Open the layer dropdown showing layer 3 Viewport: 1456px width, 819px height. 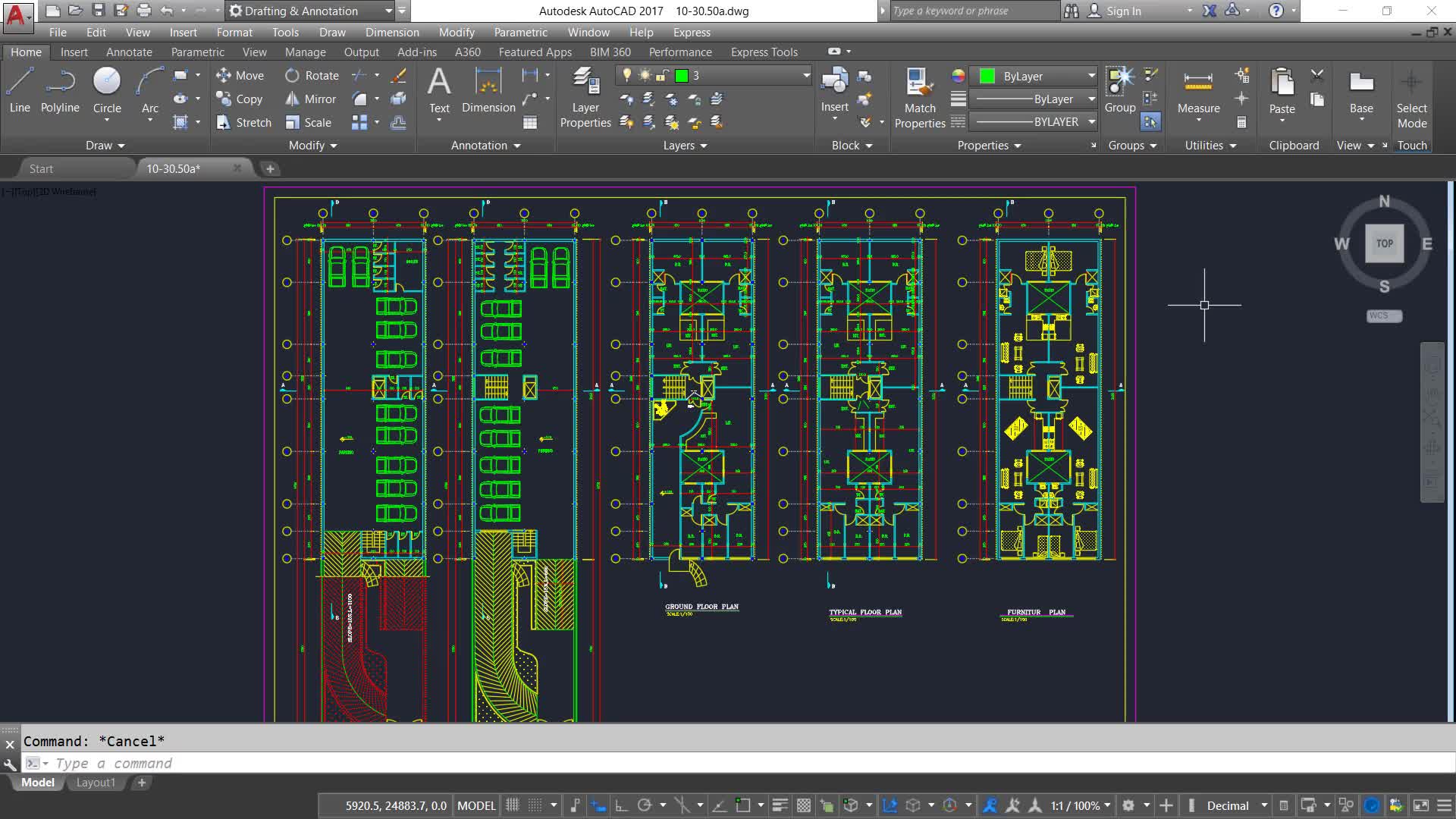point(805,76)
